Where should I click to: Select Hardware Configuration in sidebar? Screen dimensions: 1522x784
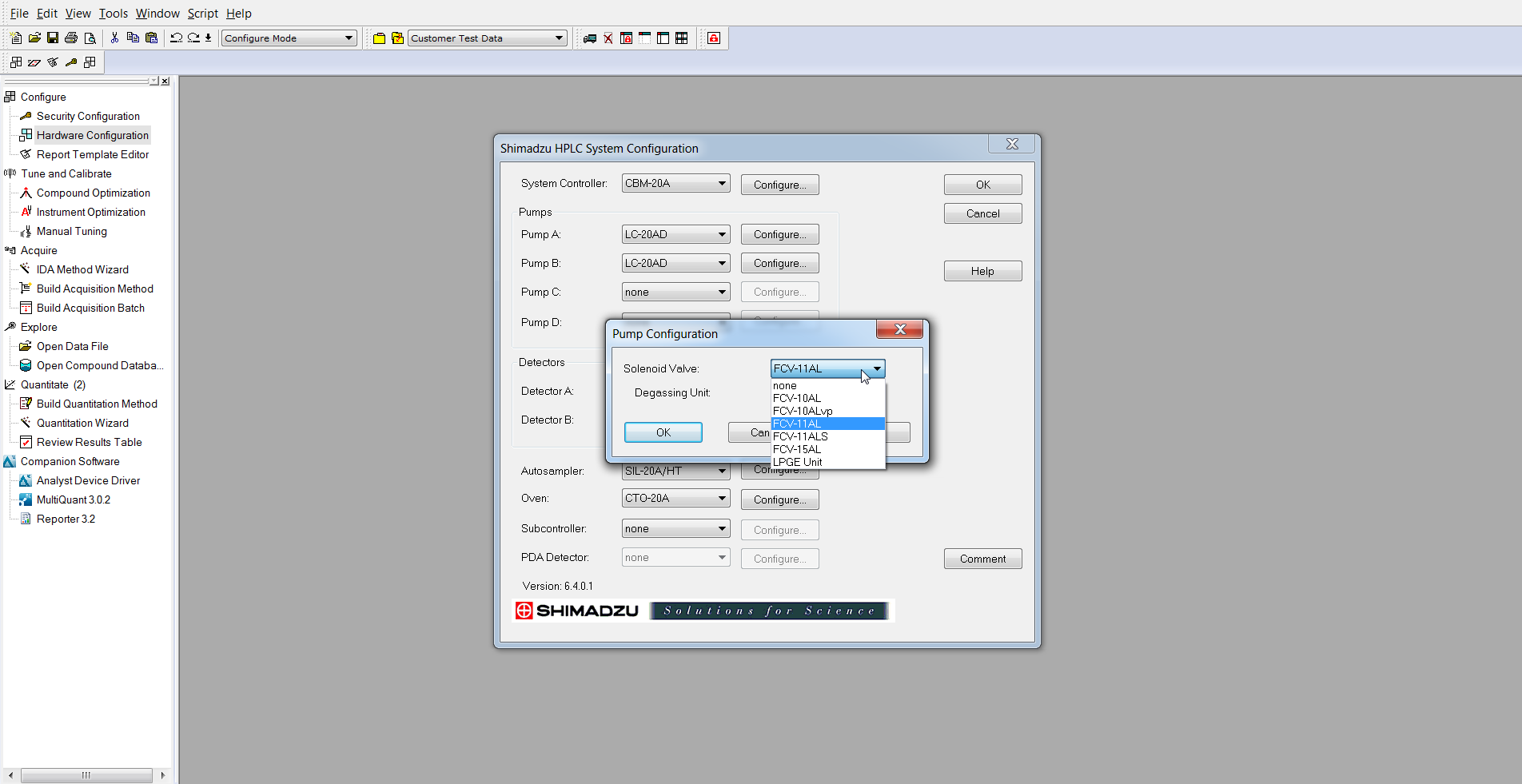coord(93,135)
